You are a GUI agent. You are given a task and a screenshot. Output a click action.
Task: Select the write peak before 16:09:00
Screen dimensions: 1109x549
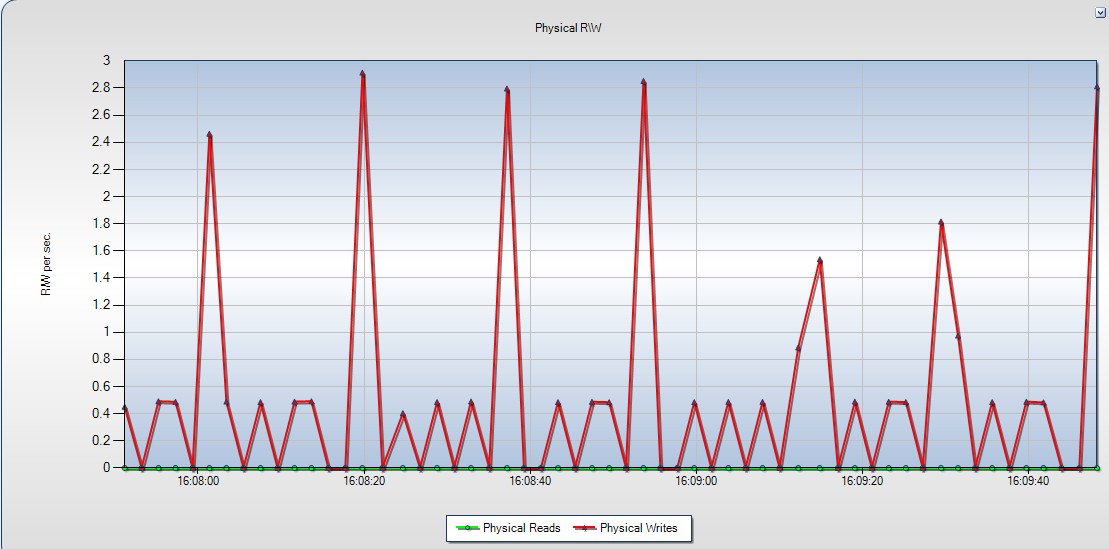click(x=644, y=82)
